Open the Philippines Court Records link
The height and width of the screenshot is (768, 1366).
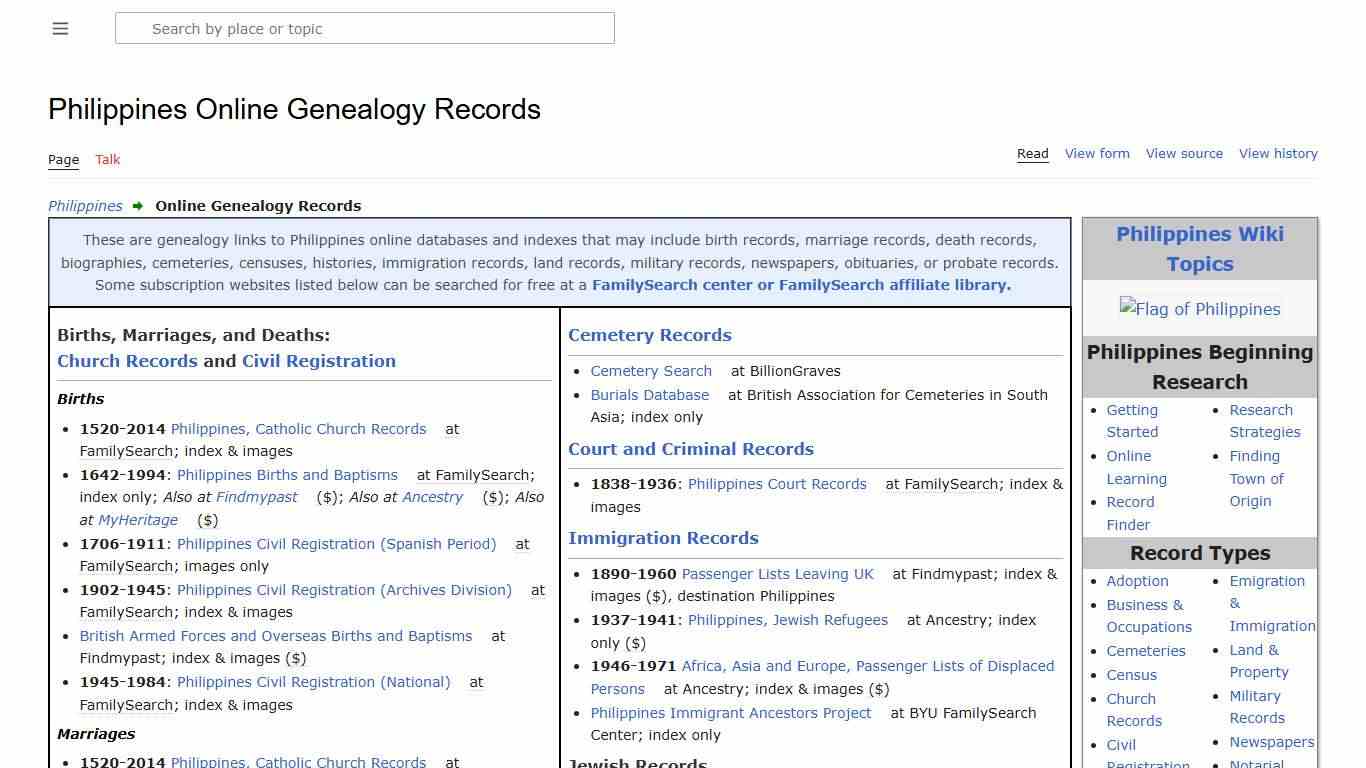777,484
